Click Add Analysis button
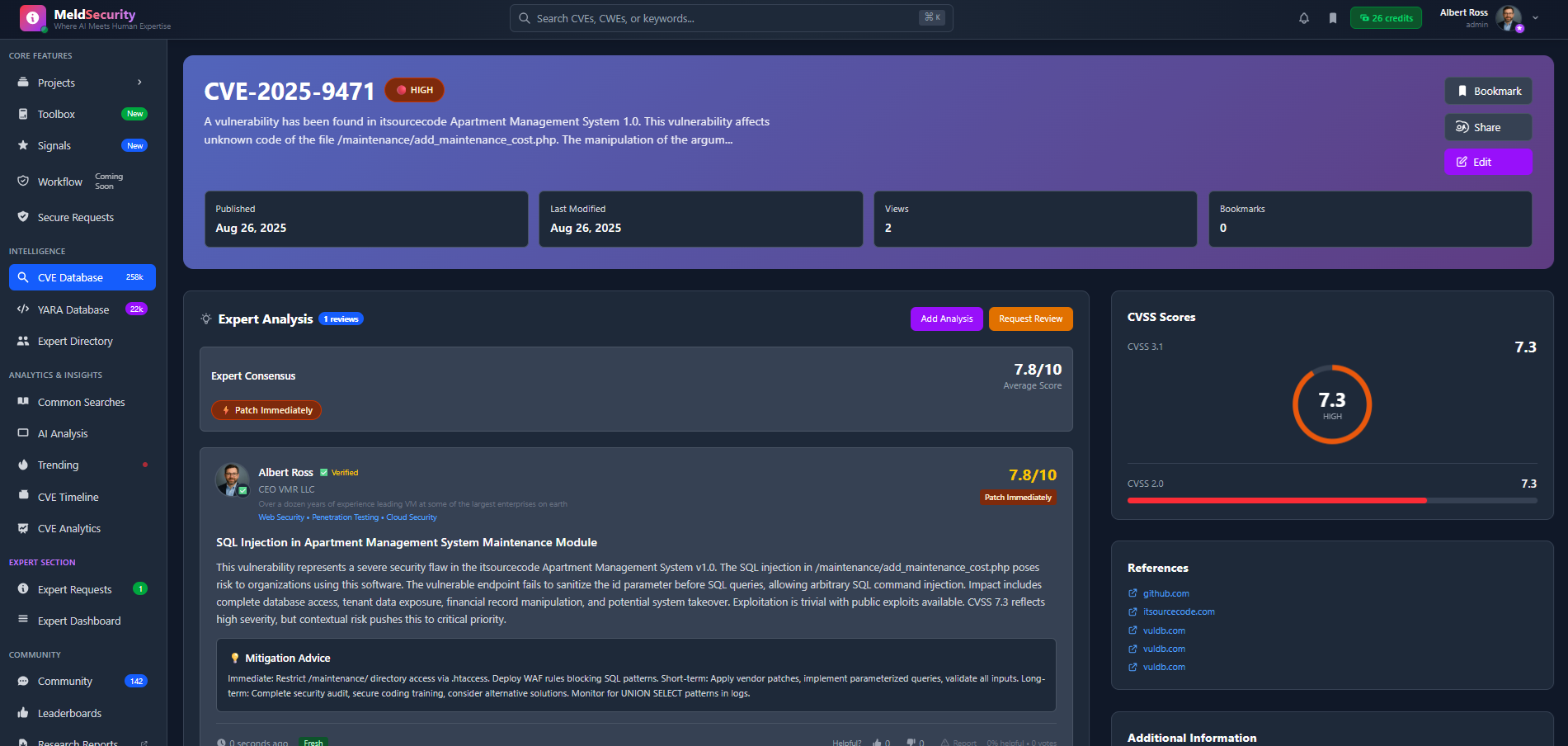 click(x=946, y=319)
